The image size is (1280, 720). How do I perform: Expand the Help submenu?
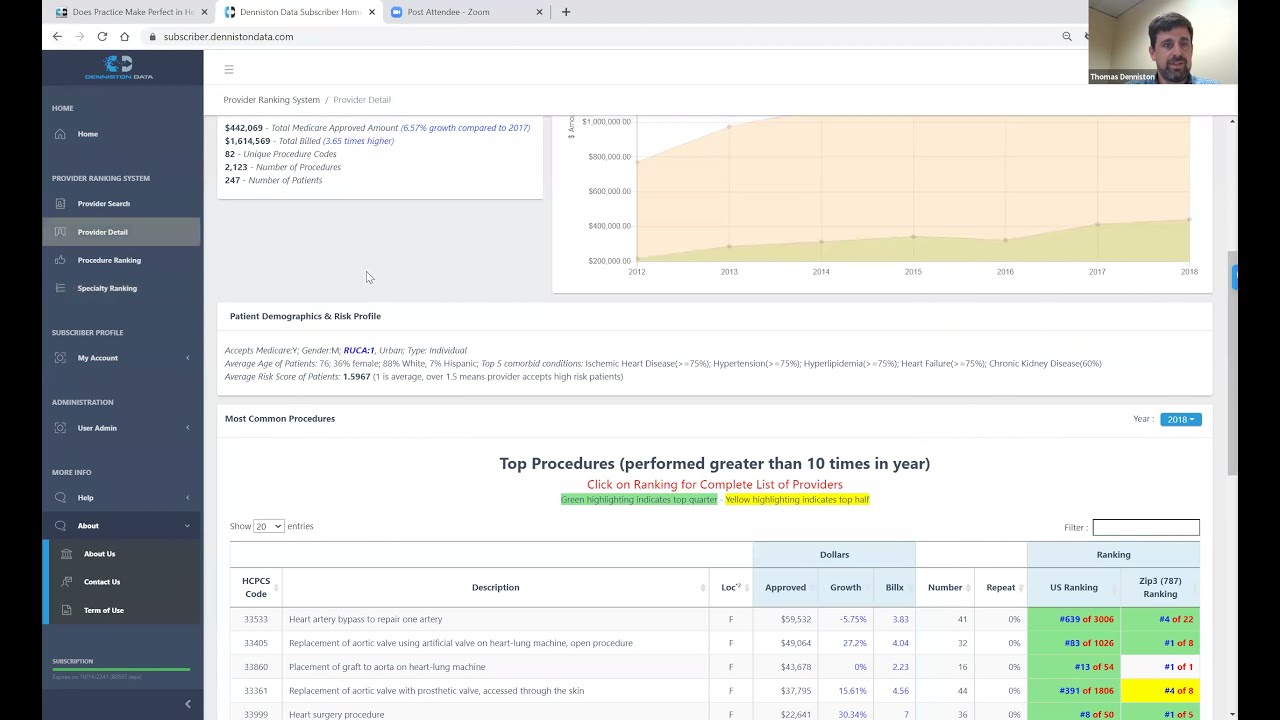187,498
